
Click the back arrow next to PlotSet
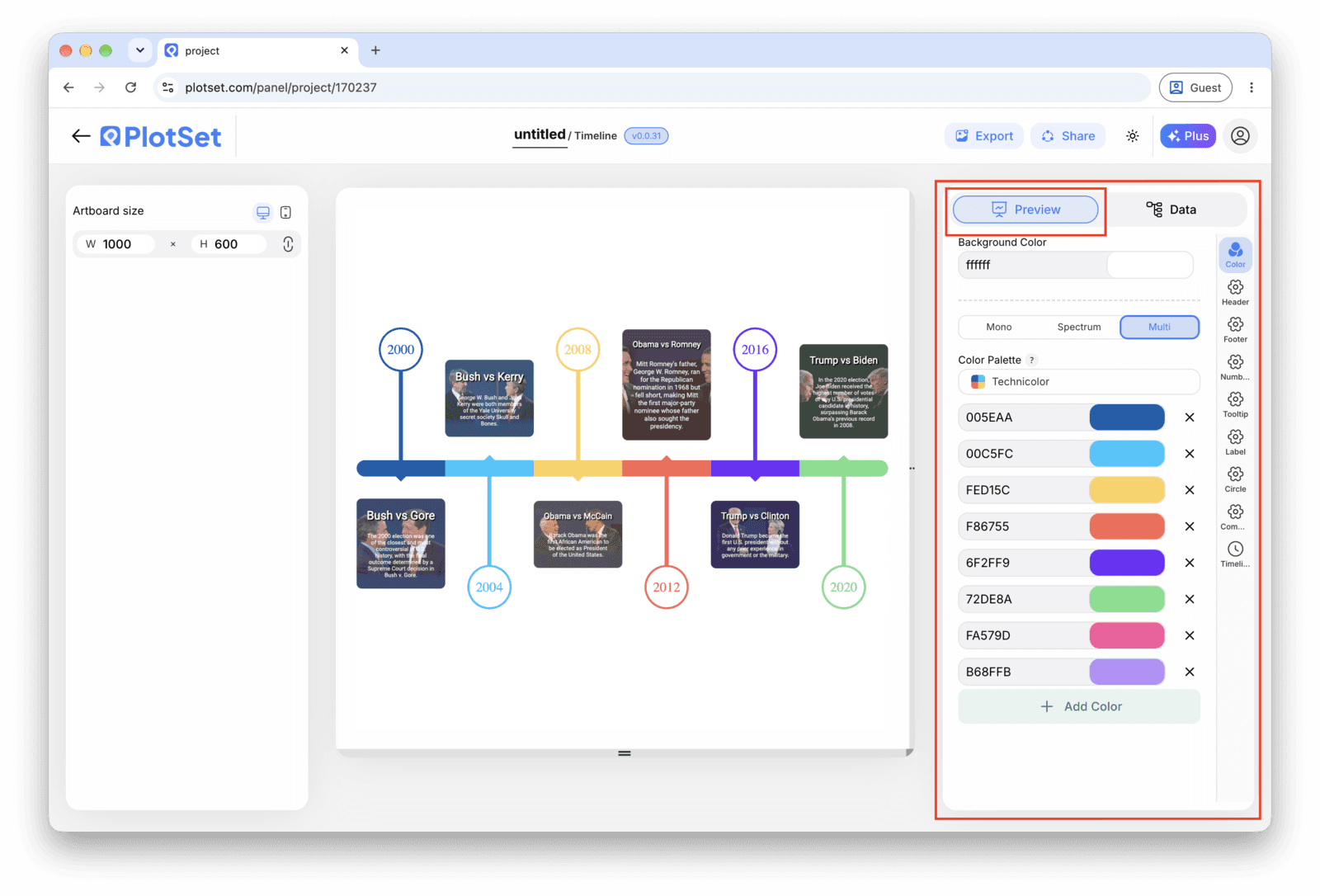[x=81, y=136]
